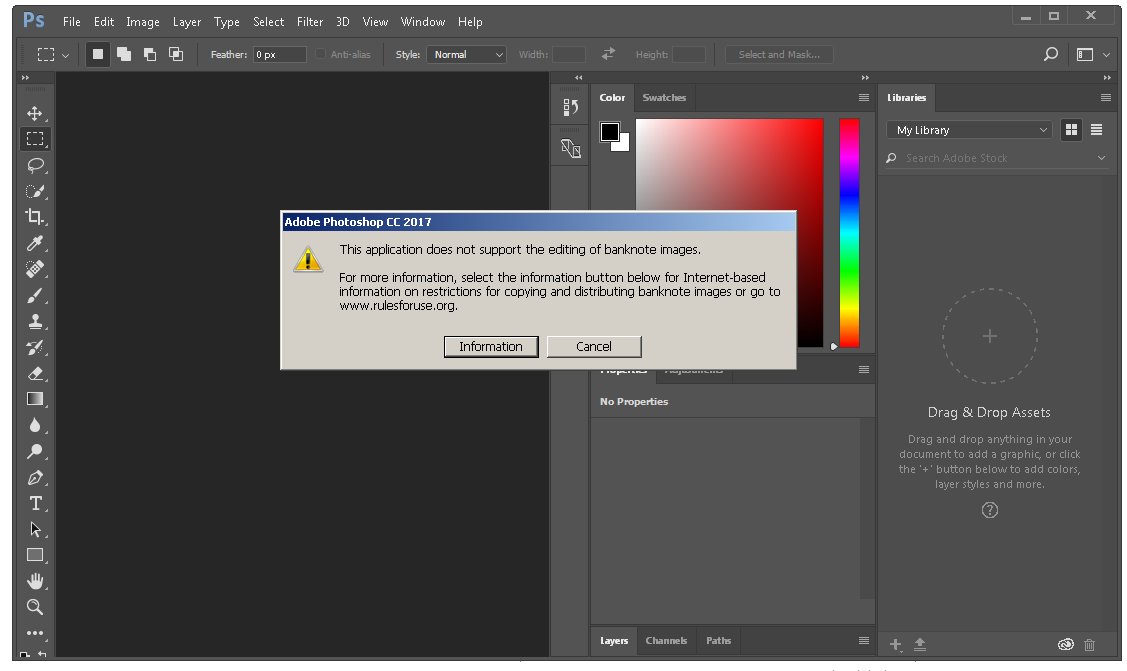Select the History Brush tool

pyautogui.click(x=34, y=348)
